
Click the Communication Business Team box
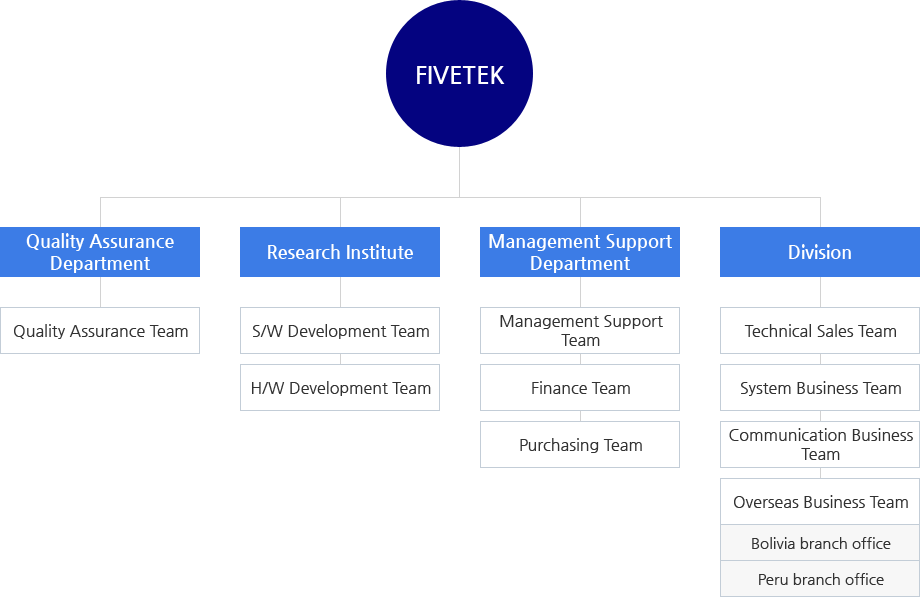click(820, 444)
